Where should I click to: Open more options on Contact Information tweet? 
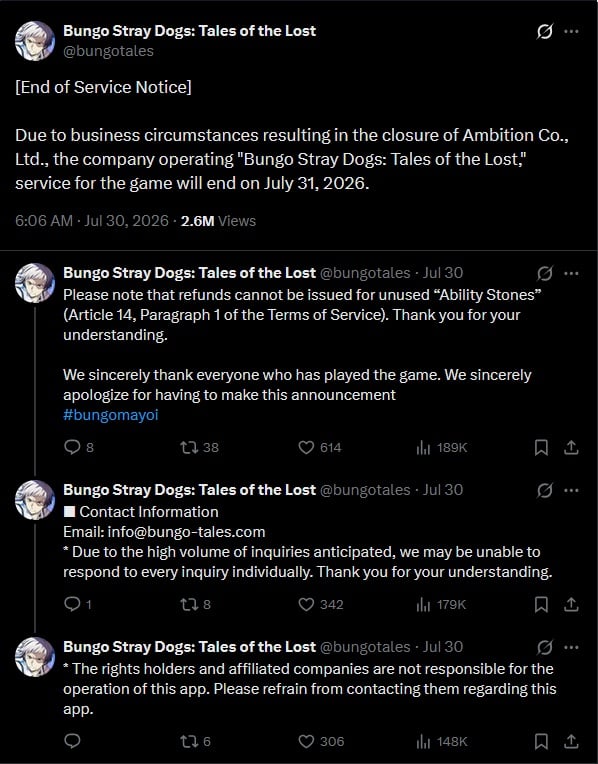tap(571, 490)
